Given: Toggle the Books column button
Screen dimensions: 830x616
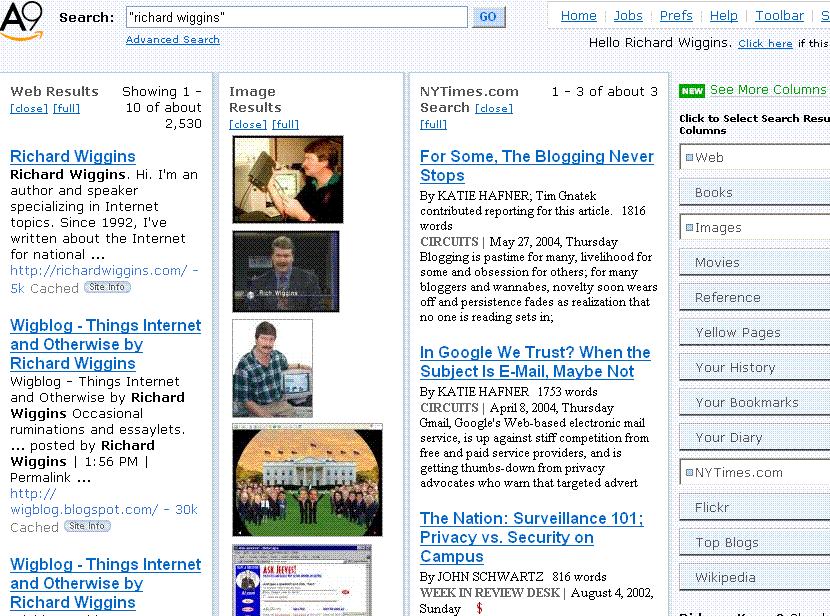Looking at the screenshot, I should tap(755, 192).
